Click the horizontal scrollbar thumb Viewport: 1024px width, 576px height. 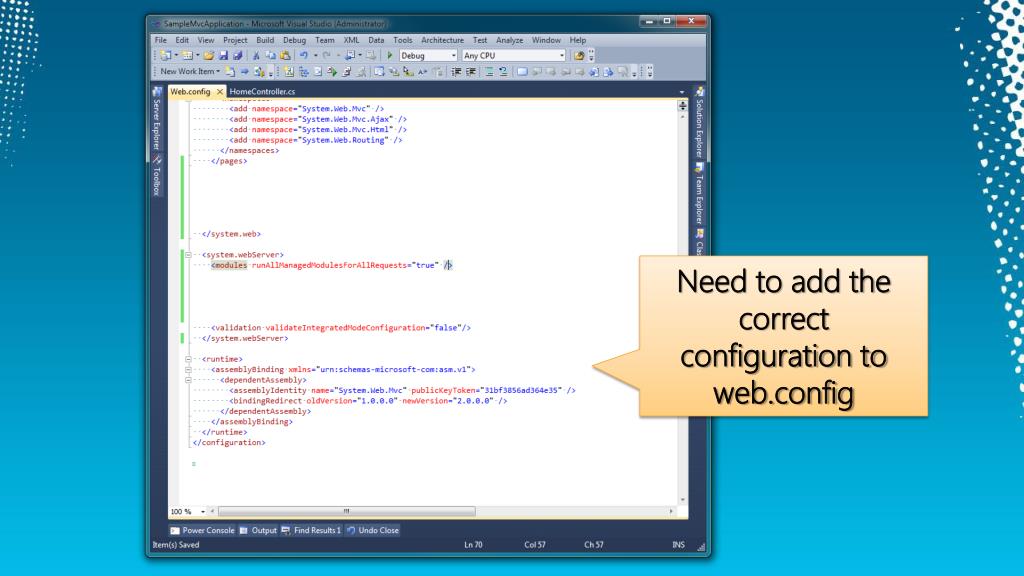tap(347, 511)
